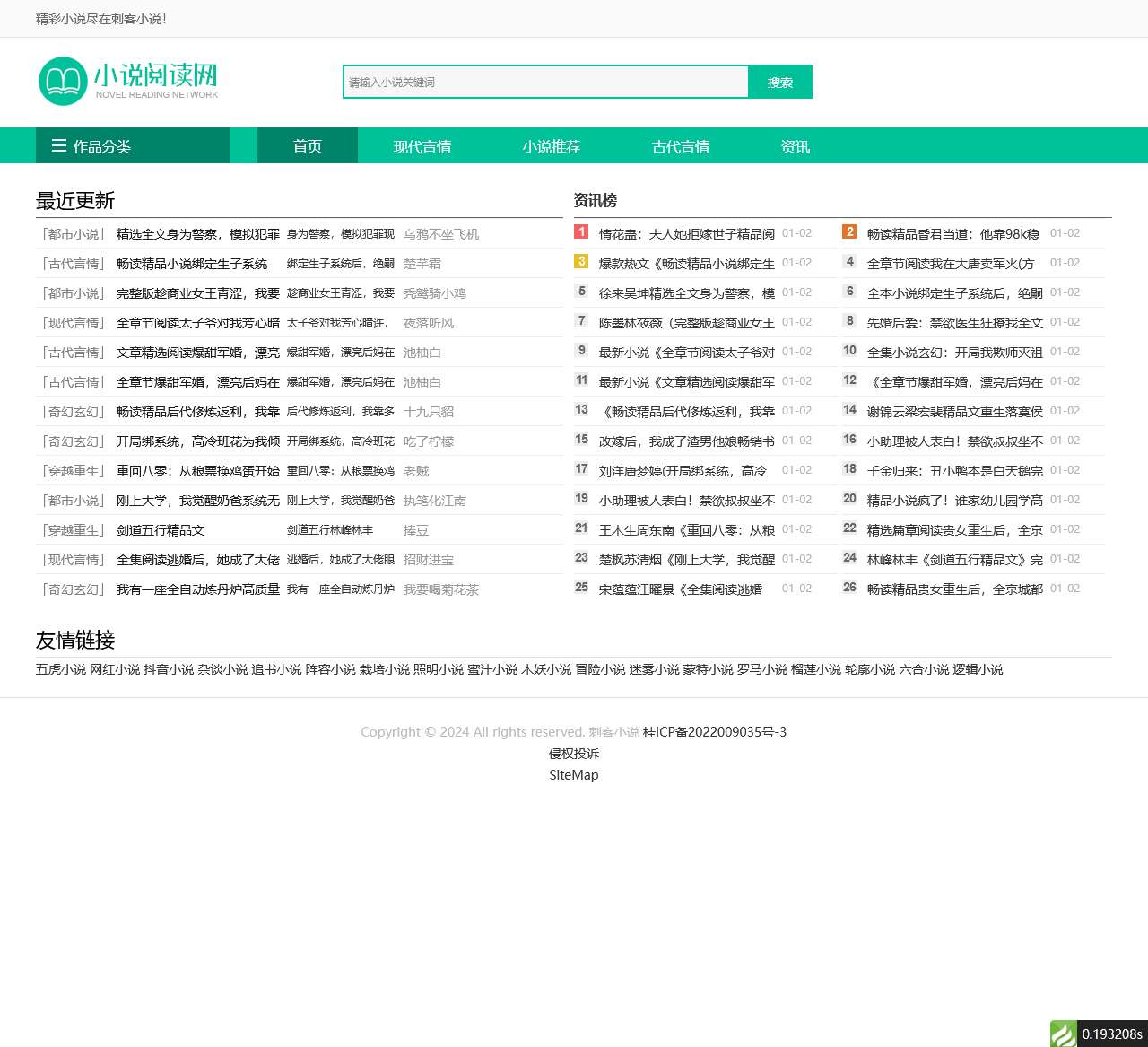The width and height of the screenshot is (1148, 1047).
Task: Click the yellow rank 3 badge
Action: click(x=581, y=262)
